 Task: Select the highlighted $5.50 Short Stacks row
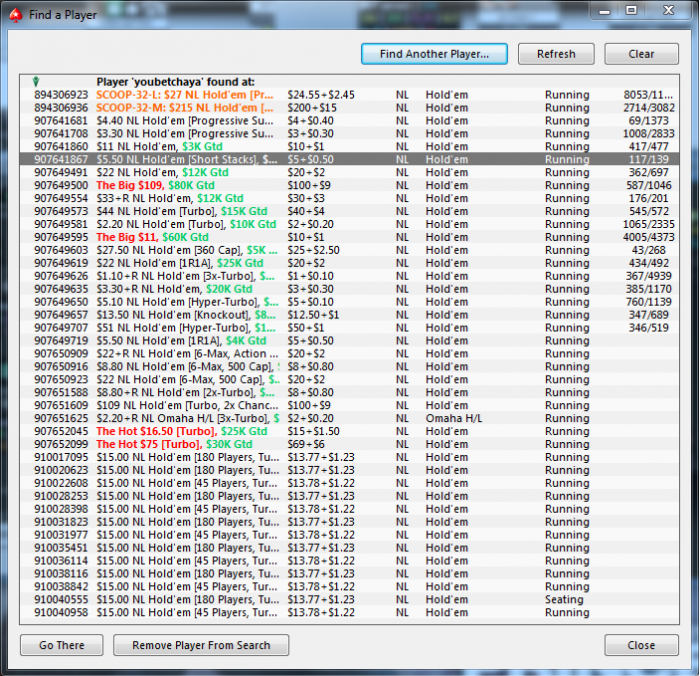pos(350,159)
